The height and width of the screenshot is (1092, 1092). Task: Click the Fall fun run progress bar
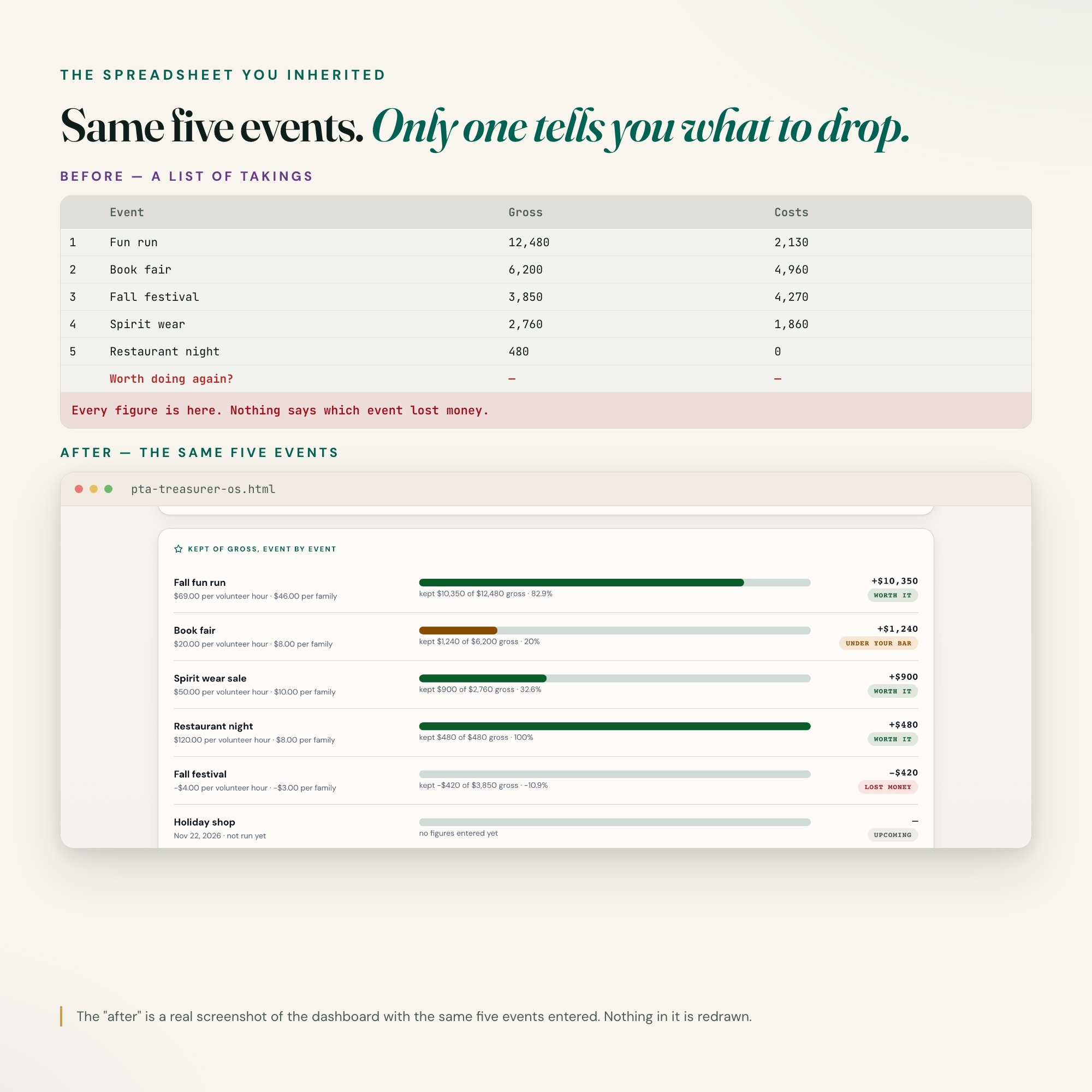point(614,583)
